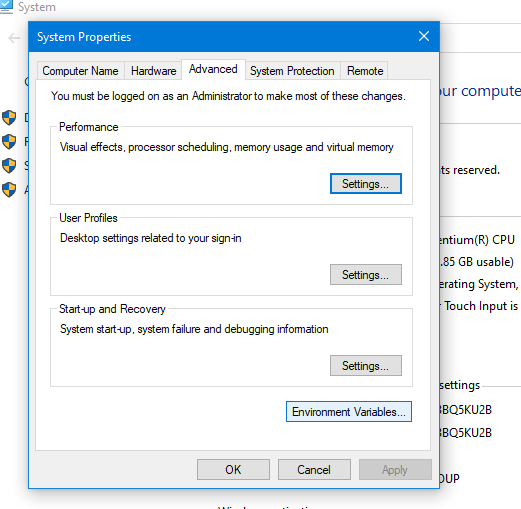The image size is (521, 509).
Task: Click the User Profiles group label
Action: pyautogui.click(x=88, y=218)
